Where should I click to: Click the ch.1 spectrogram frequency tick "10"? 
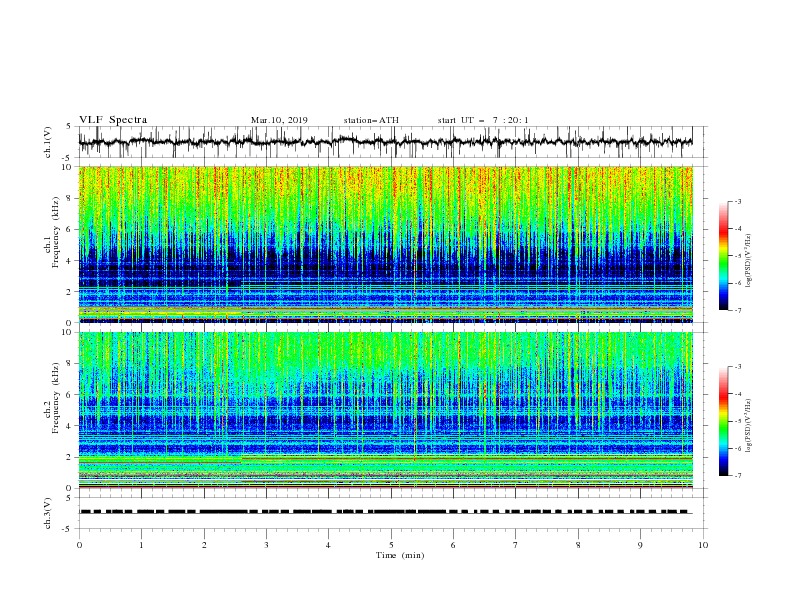click(68, 167)
